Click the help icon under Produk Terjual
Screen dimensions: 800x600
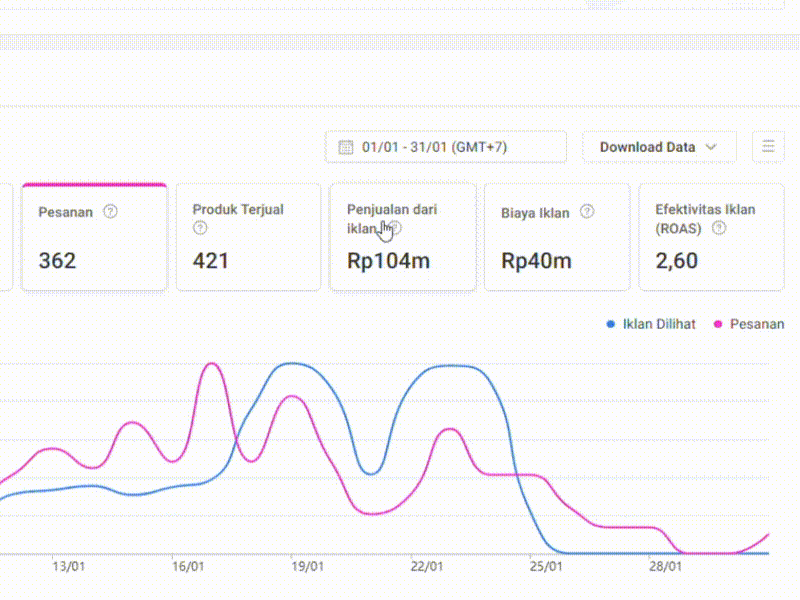(200, 228)
